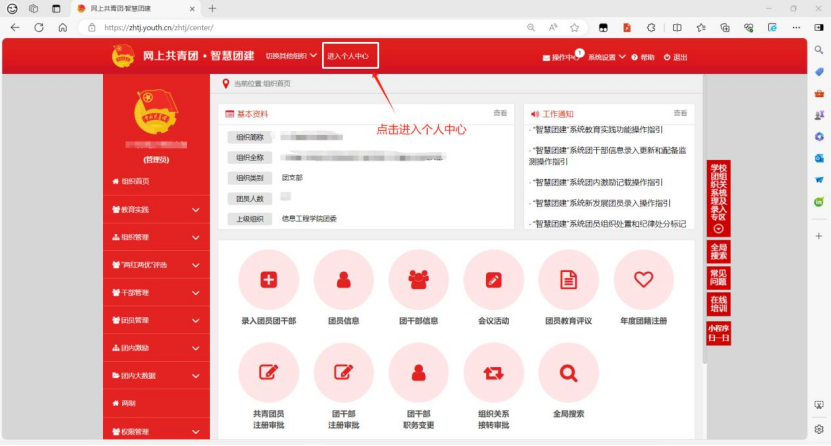Open 团干部信息录入更新和配备监测 notice
This screenshot has height=446, width=831.
click(x=608, y=156)
